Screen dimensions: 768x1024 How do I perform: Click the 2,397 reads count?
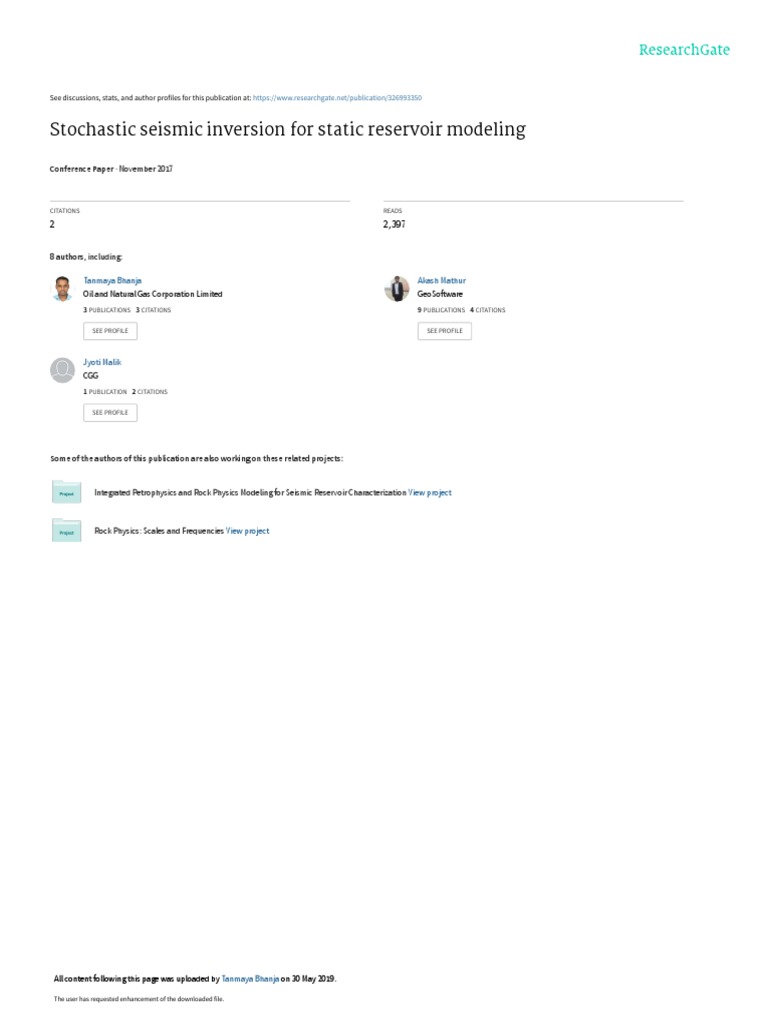click(394, 224)
